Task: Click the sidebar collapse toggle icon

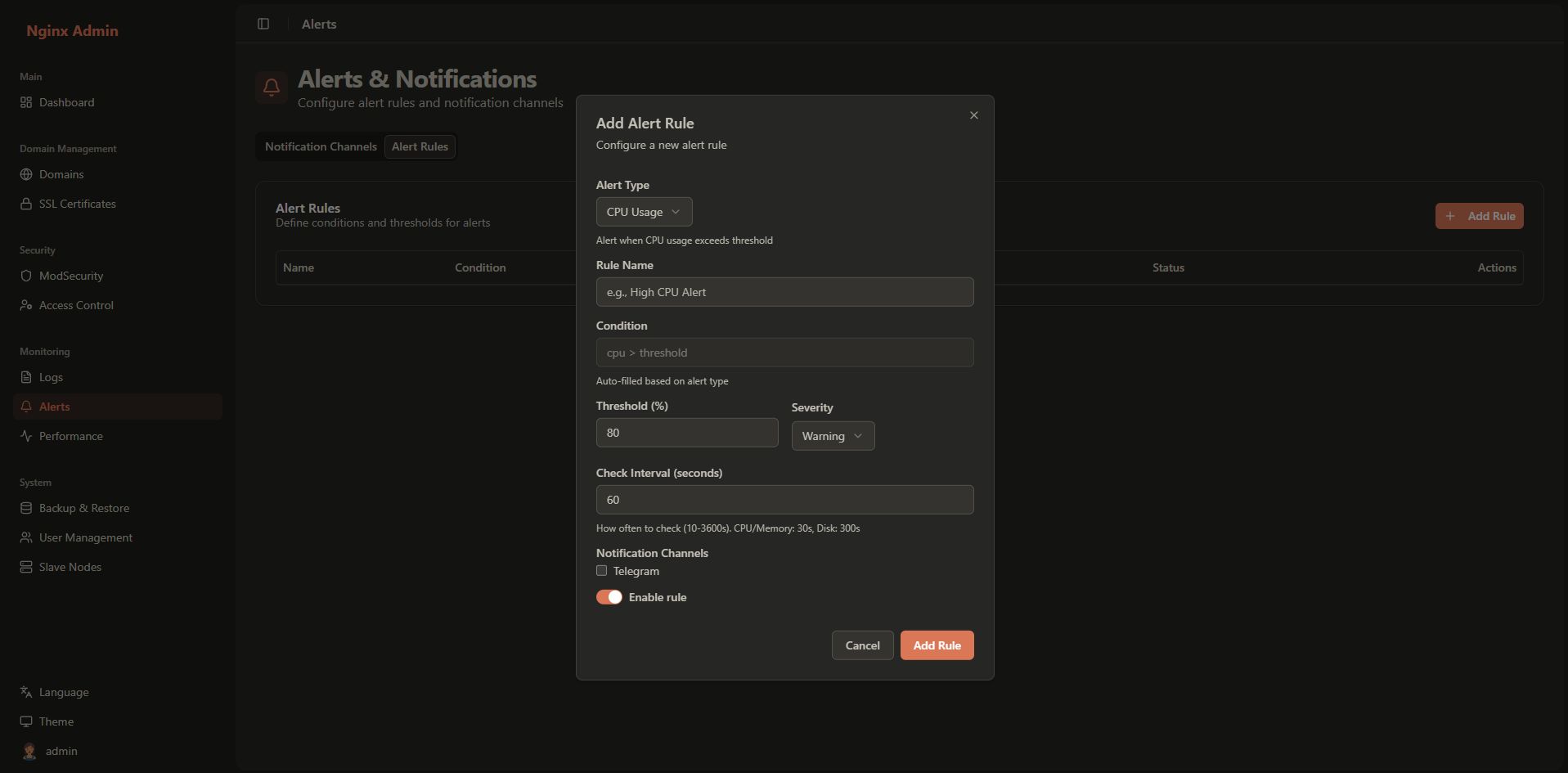Action: (263, 24)
